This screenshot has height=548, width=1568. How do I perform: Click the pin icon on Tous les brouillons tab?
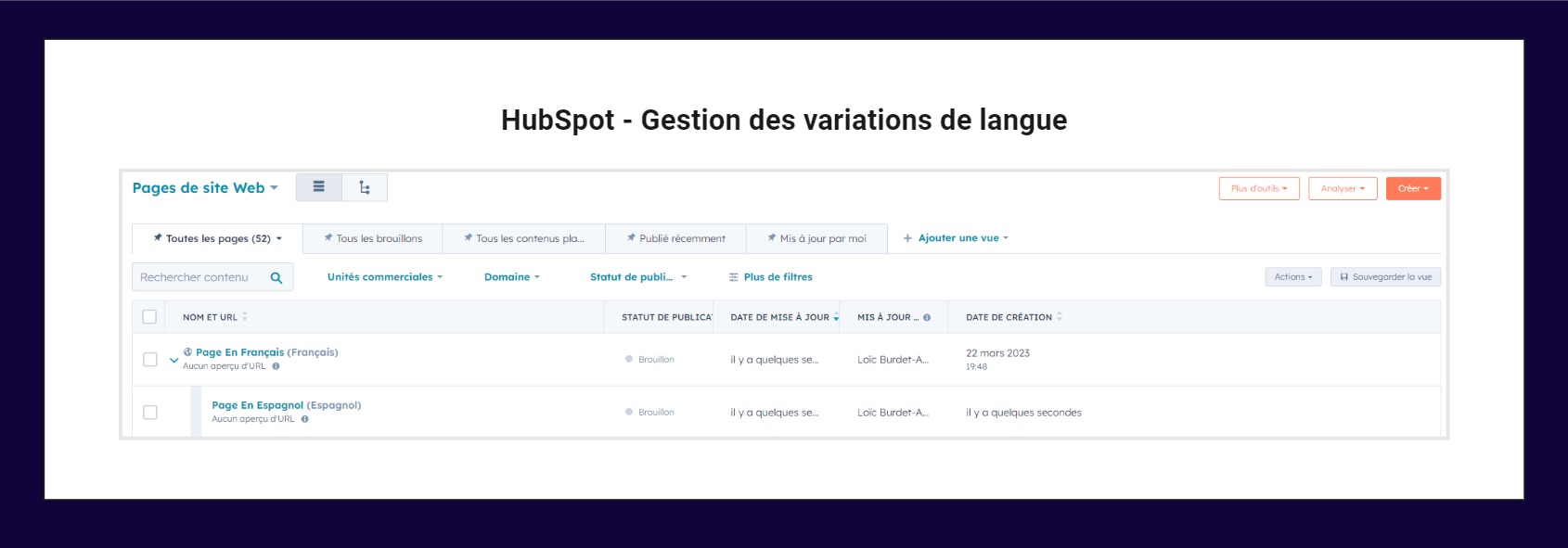tap(328, 238)
